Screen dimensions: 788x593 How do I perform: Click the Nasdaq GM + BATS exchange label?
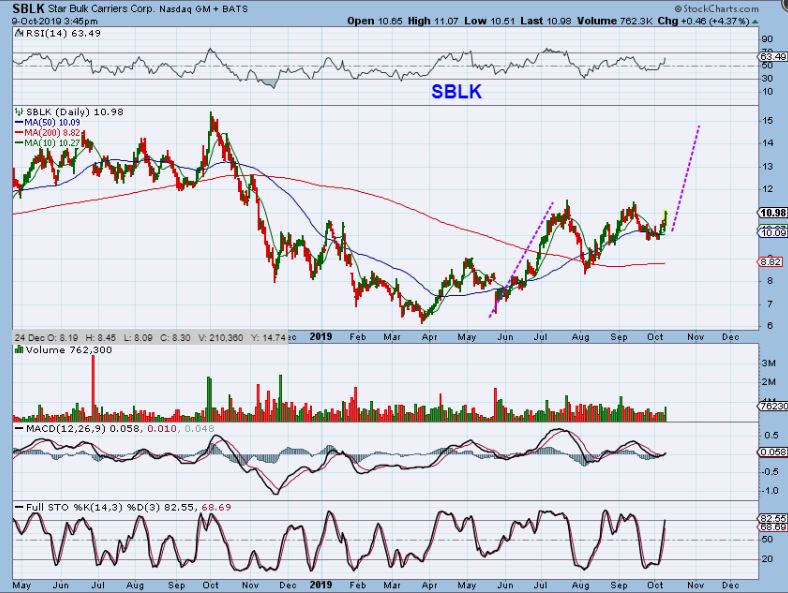(x=204, y=9)
